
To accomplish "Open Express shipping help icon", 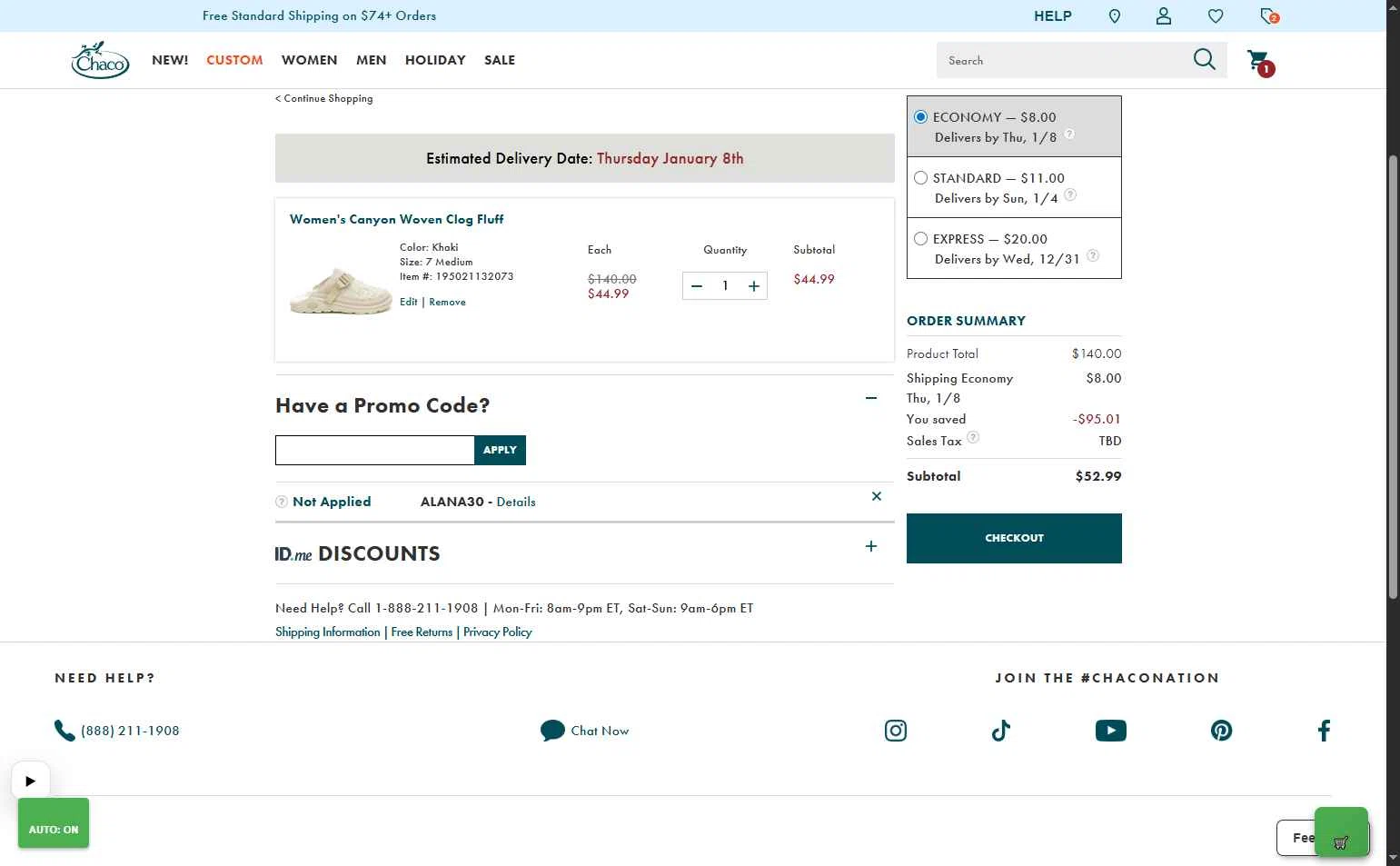I will pyautogui.click(x=1093, y=255).
